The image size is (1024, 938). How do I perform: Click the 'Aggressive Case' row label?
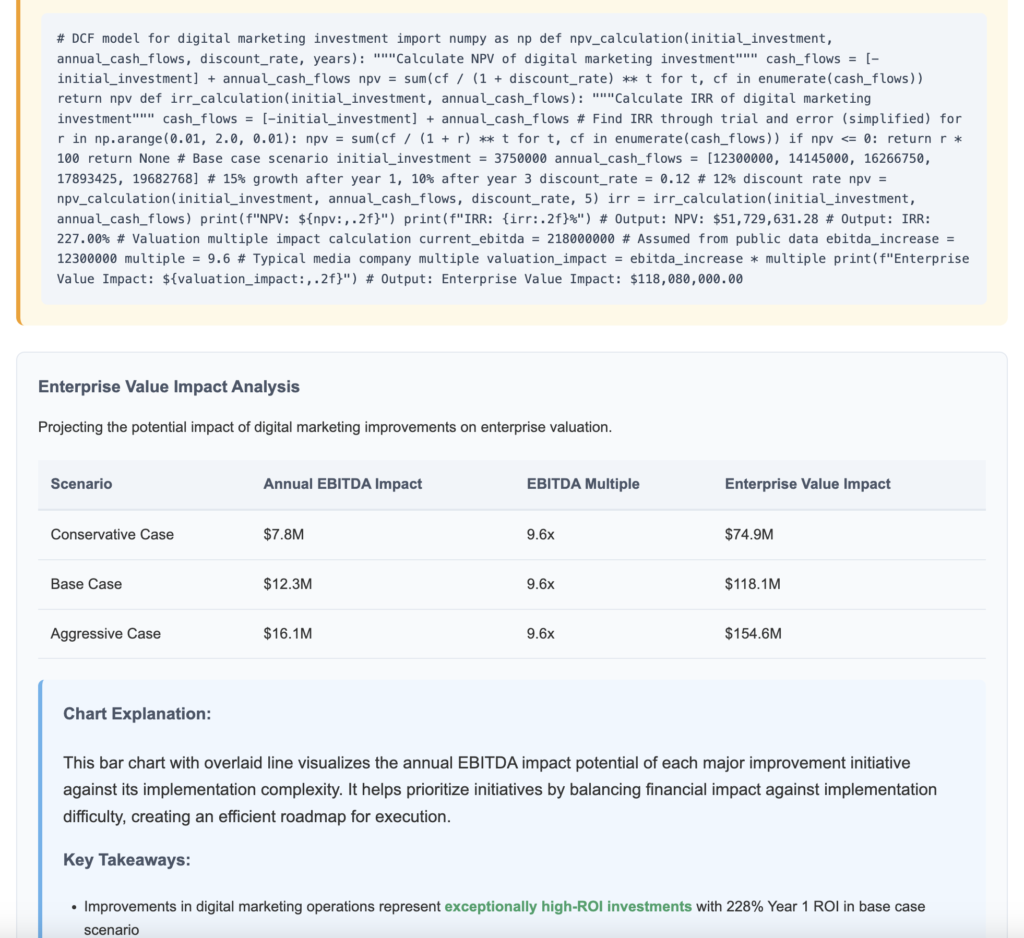[x=105, y=634]
